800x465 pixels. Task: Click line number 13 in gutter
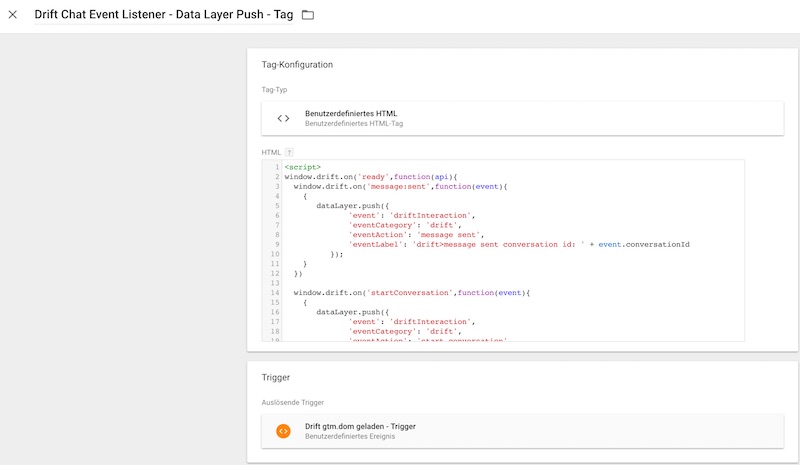(x=274, y=283)
